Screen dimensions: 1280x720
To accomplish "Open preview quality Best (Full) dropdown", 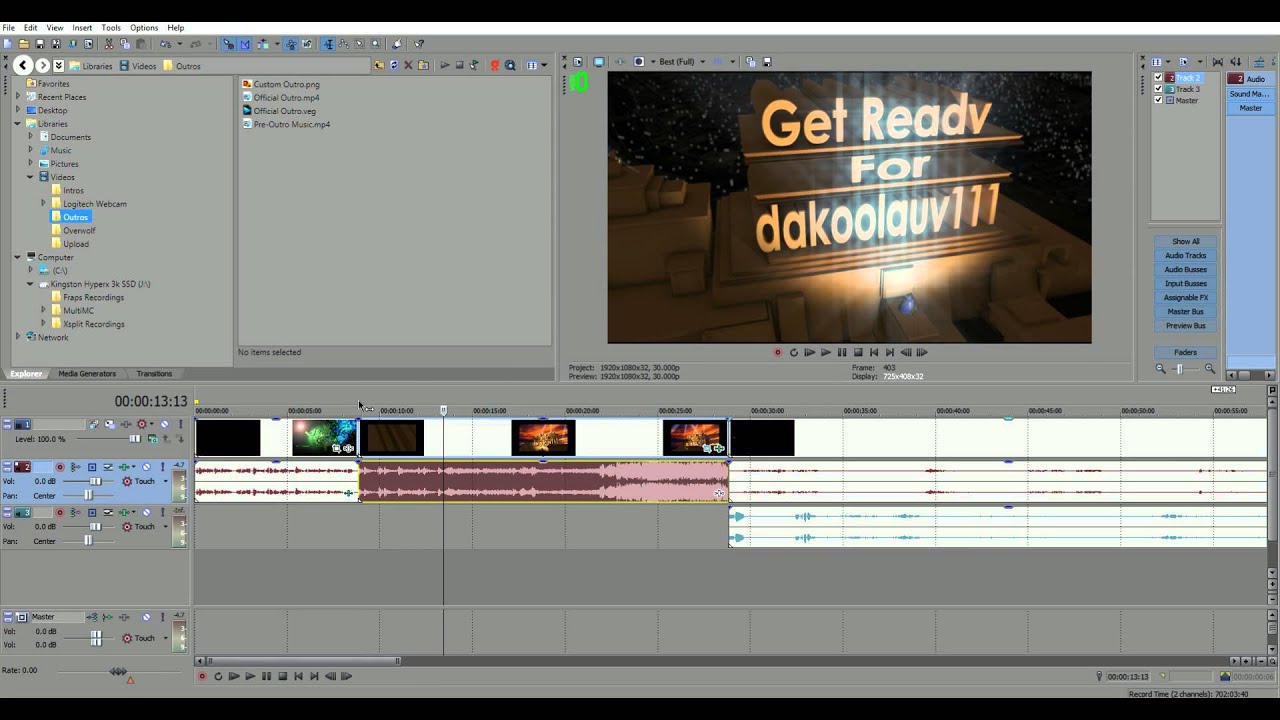I will pyautogui.click(x=703, y=61).
